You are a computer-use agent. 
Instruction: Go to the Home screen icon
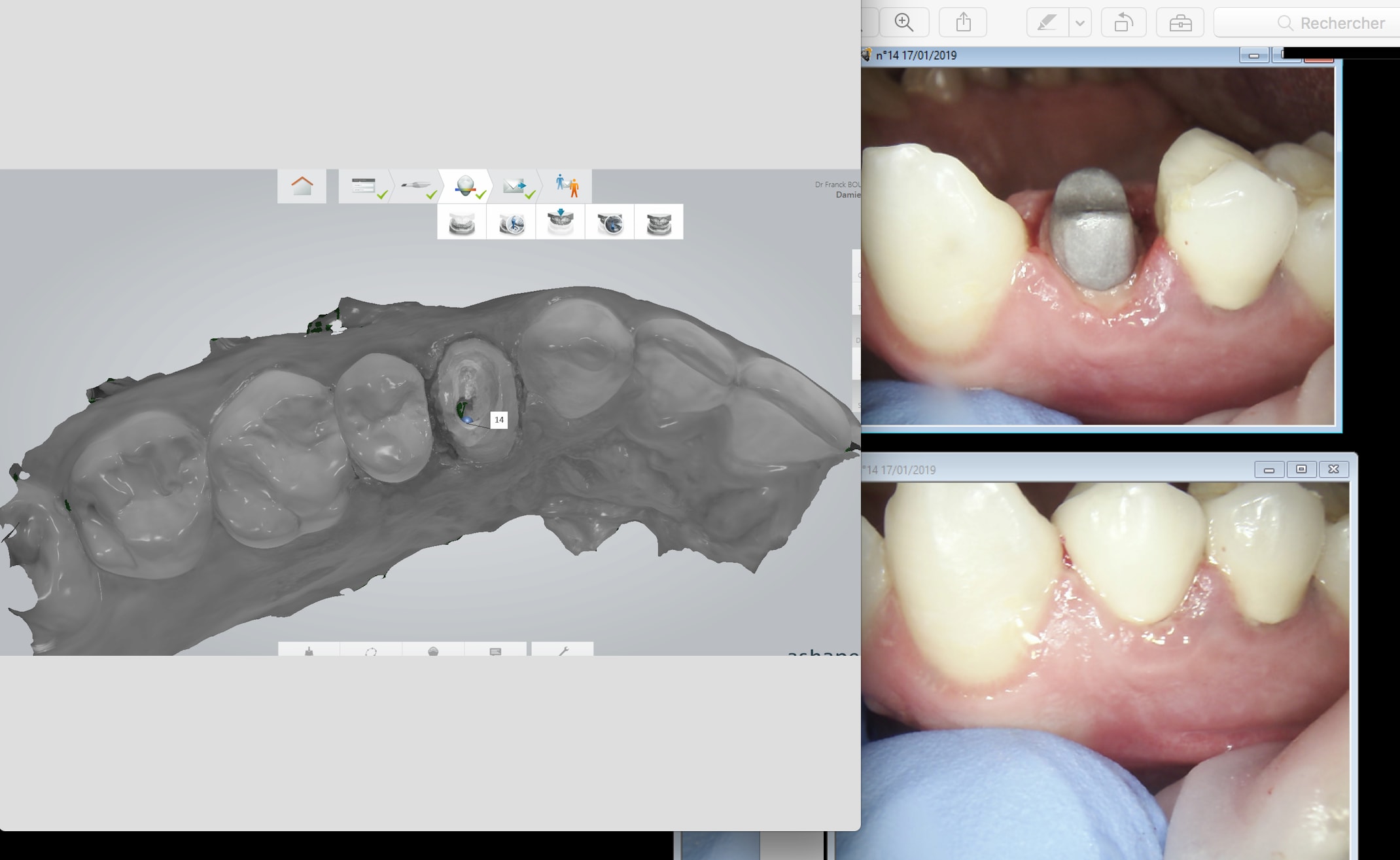tap(302, 187)
